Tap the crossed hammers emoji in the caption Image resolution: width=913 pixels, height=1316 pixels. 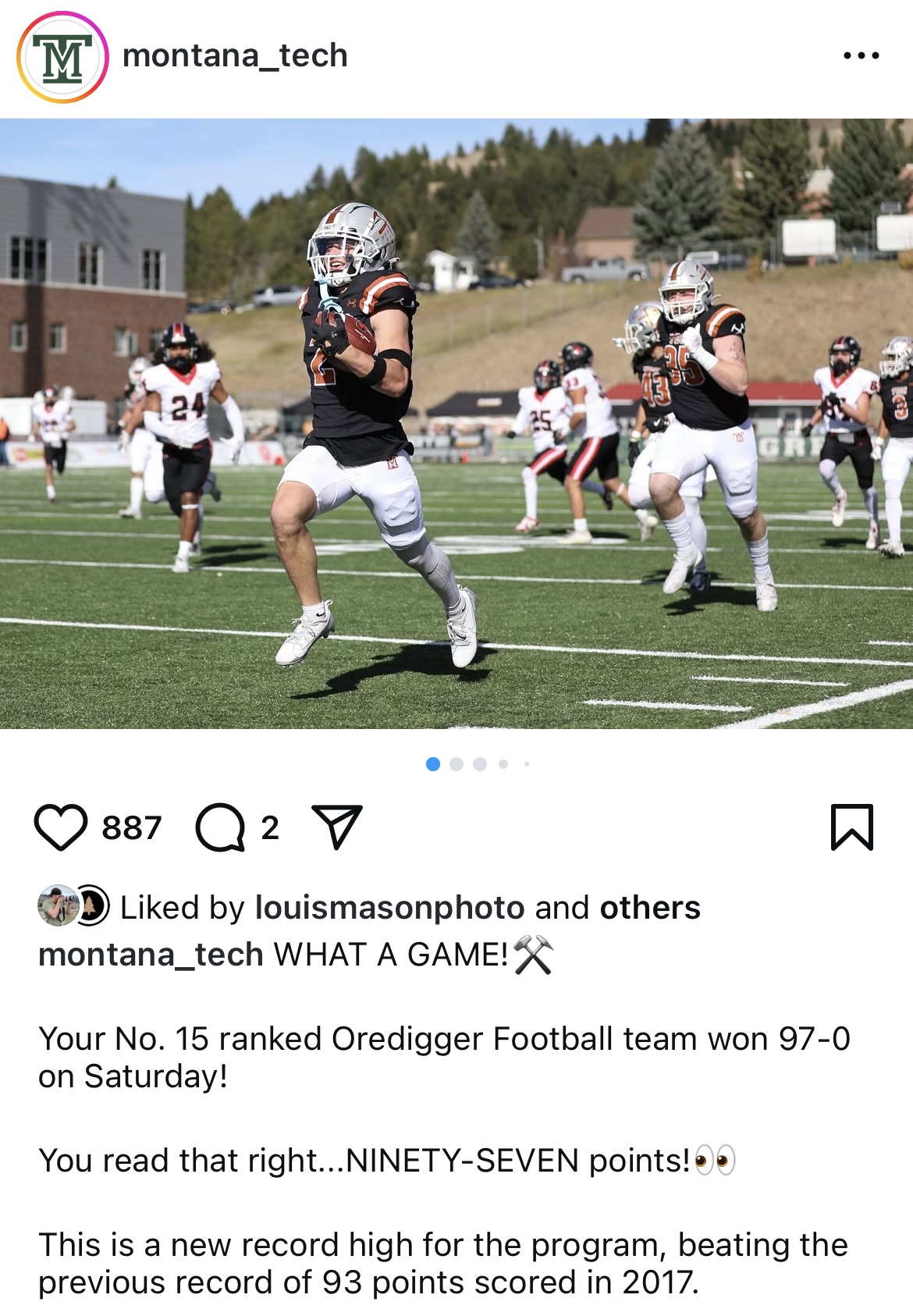click(x=534, y=955)
